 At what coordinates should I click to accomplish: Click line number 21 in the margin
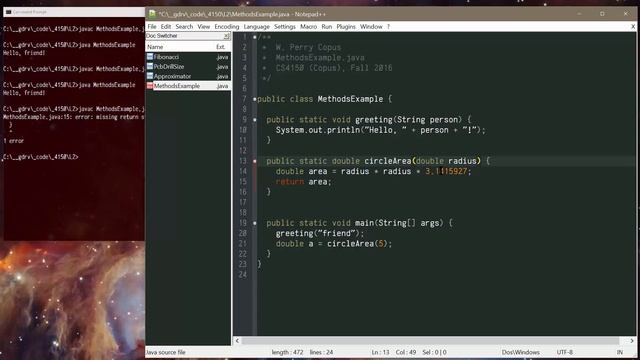tap(243, 244)
